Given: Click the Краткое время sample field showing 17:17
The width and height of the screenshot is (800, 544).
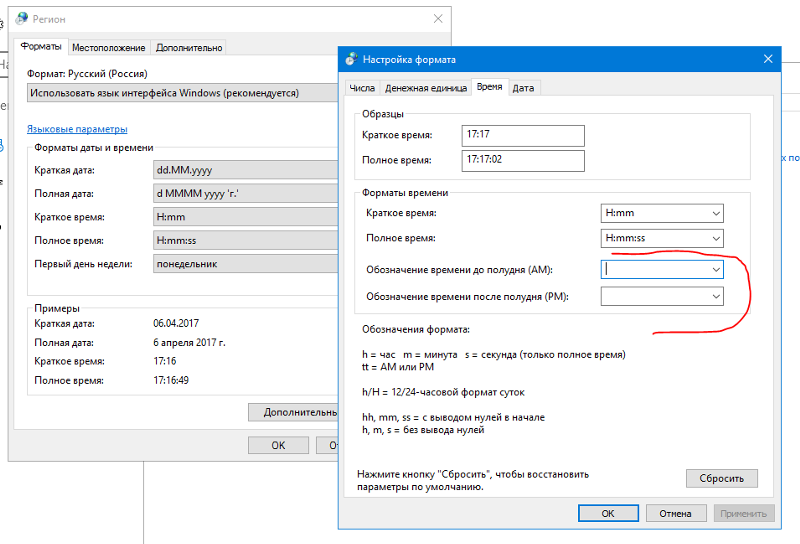Looking at the screenshot, I should click(x=523, y=135).
